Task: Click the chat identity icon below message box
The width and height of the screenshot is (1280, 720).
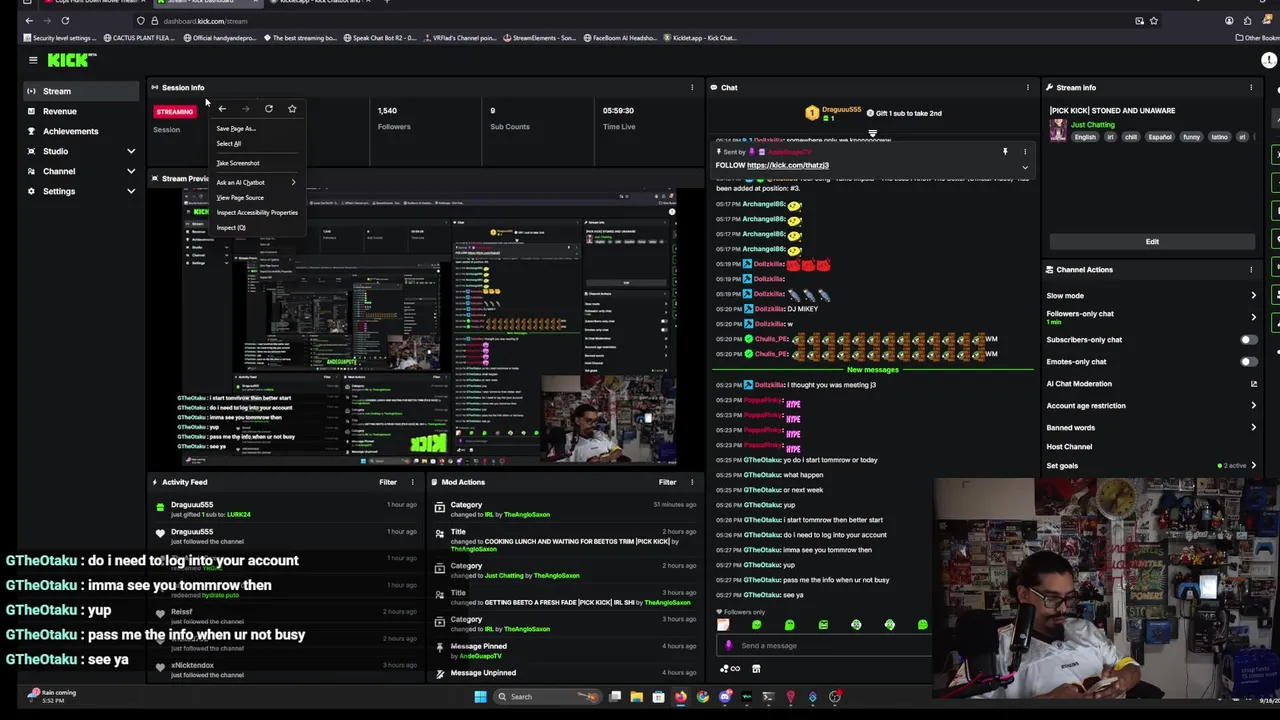Action: coord(729,669)
